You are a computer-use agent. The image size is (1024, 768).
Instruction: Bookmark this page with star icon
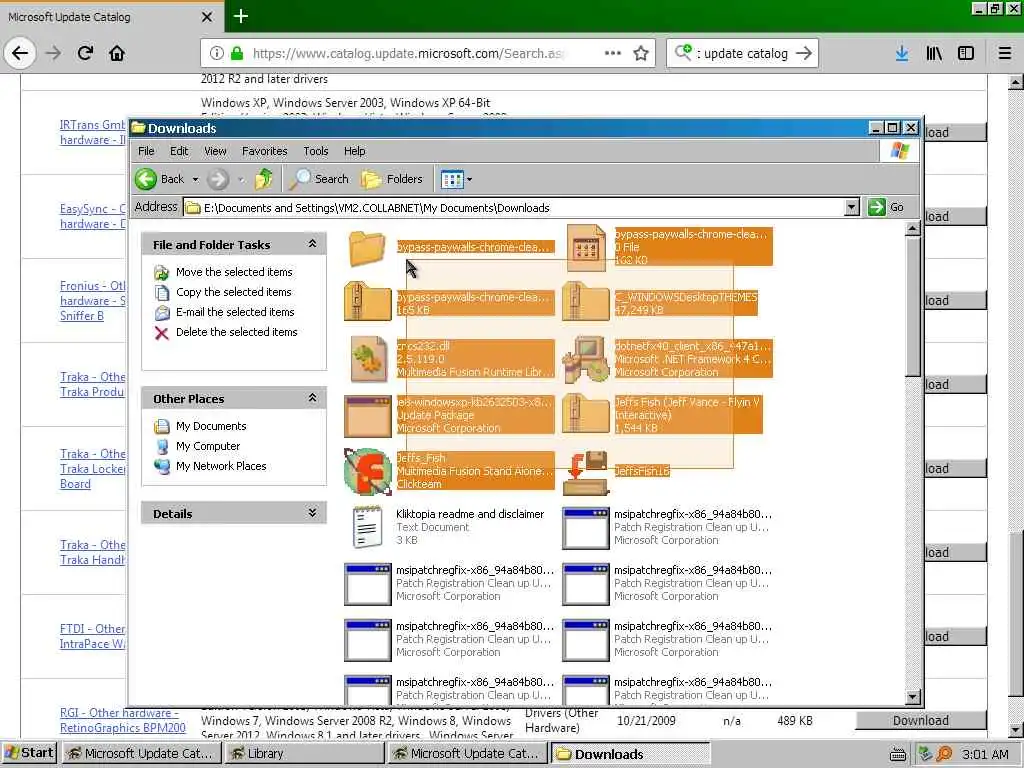click(641, 54)
